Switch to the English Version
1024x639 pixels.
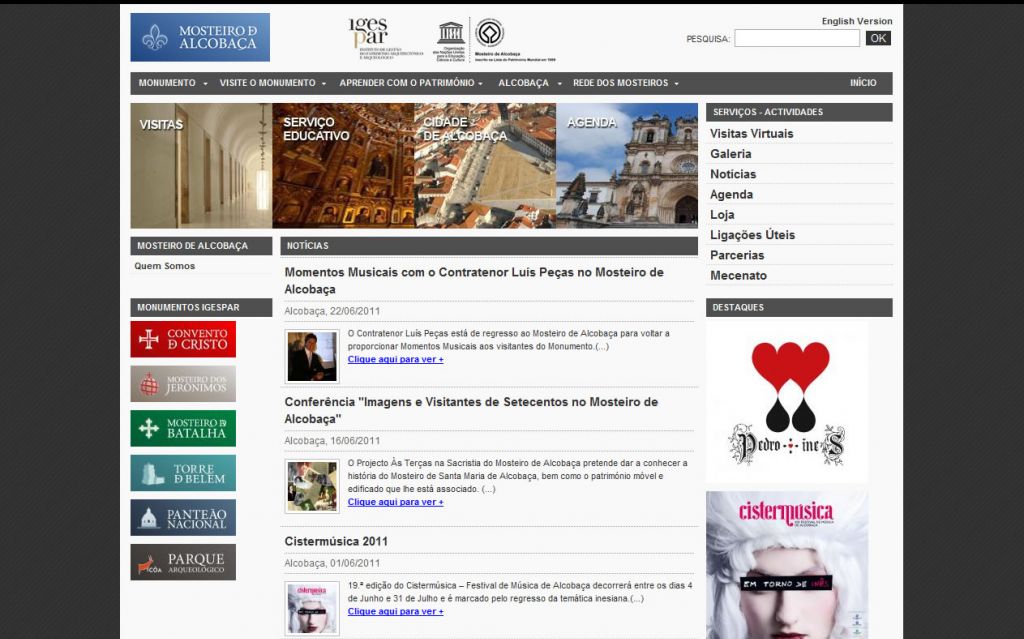(857, 21)
